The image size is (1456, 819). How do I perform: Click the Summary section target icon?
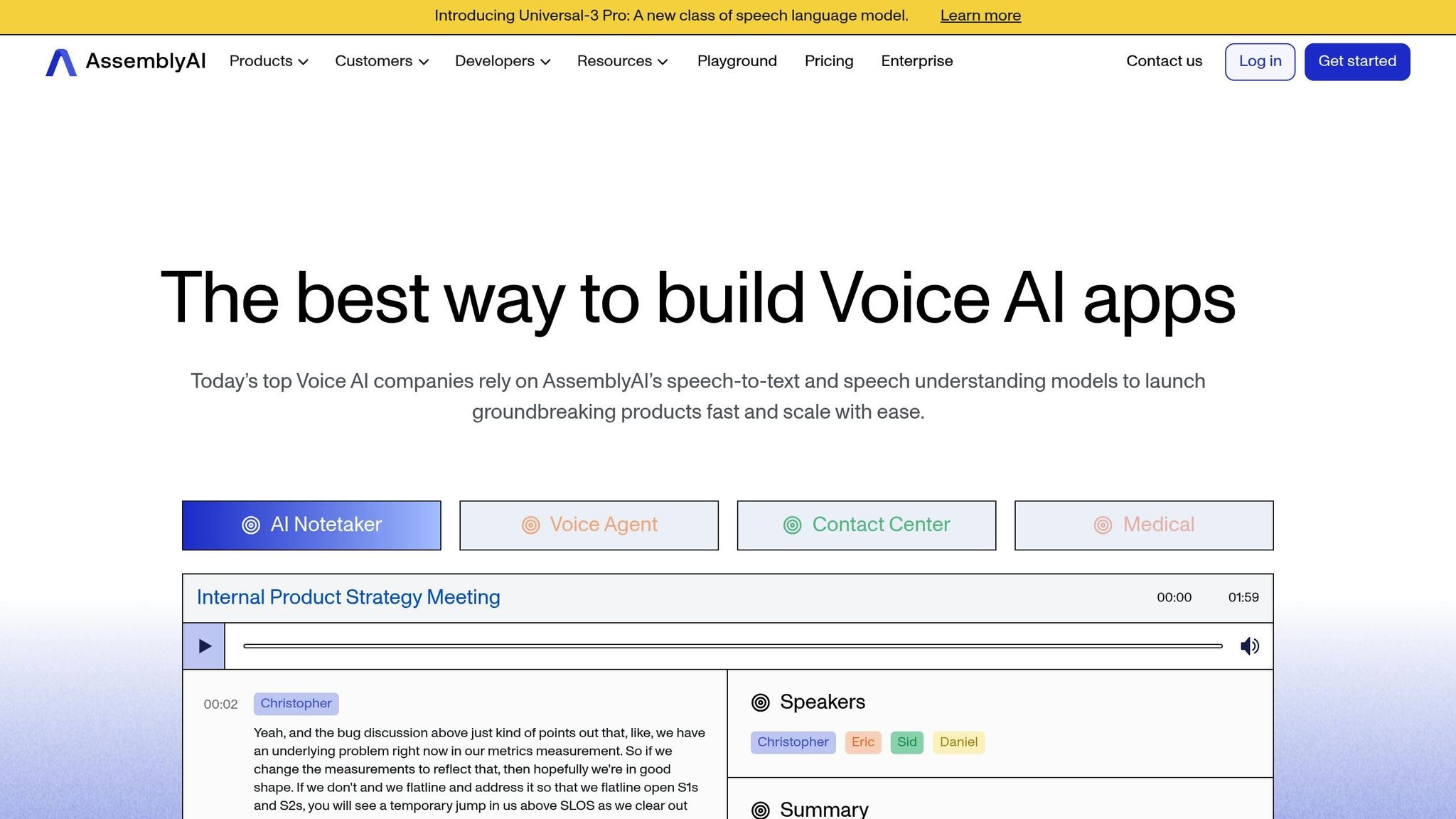(x=761, y=810)
